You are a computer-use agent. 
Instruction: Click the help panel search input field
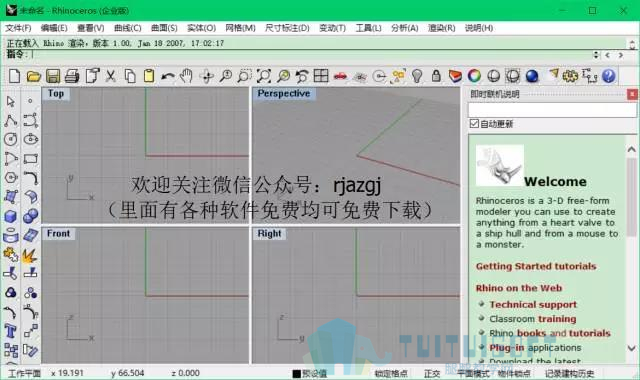552,109
